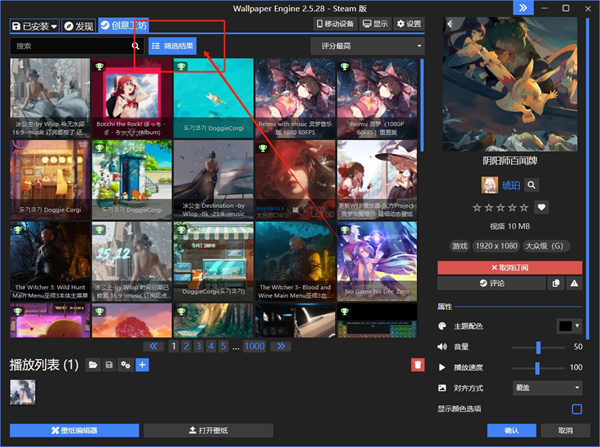
Task: Open playlist folder icon
Action: coord(93,365)
